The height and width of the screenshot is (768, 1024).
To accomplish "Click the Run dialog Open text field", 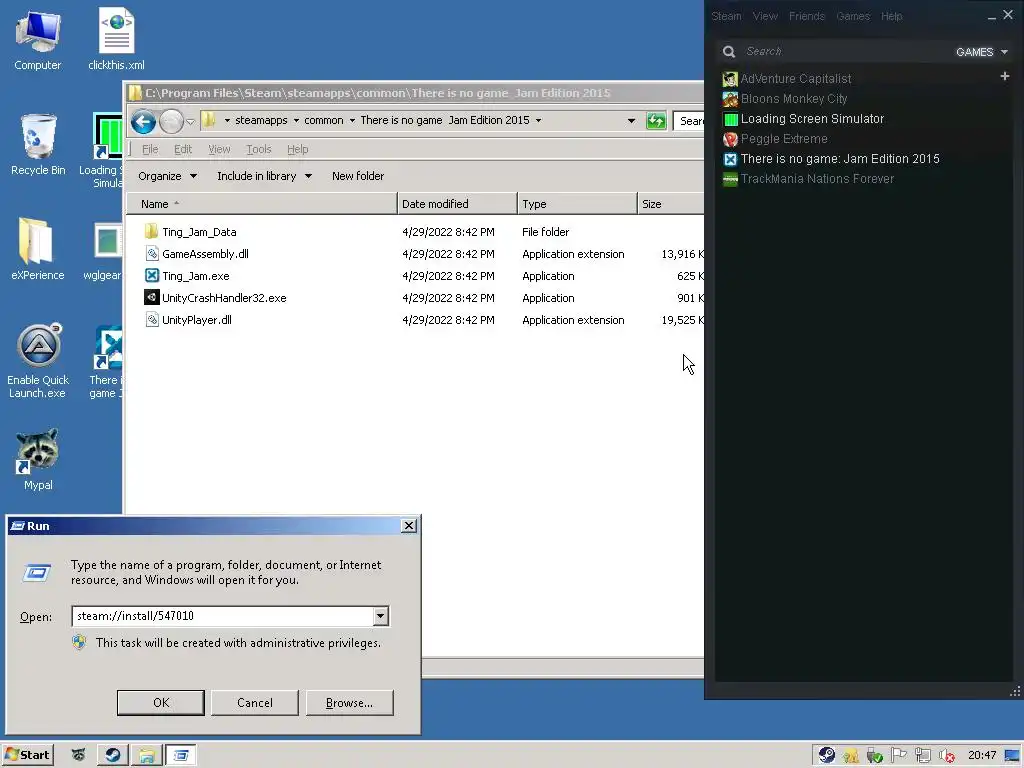I will (x=223, y=616).
